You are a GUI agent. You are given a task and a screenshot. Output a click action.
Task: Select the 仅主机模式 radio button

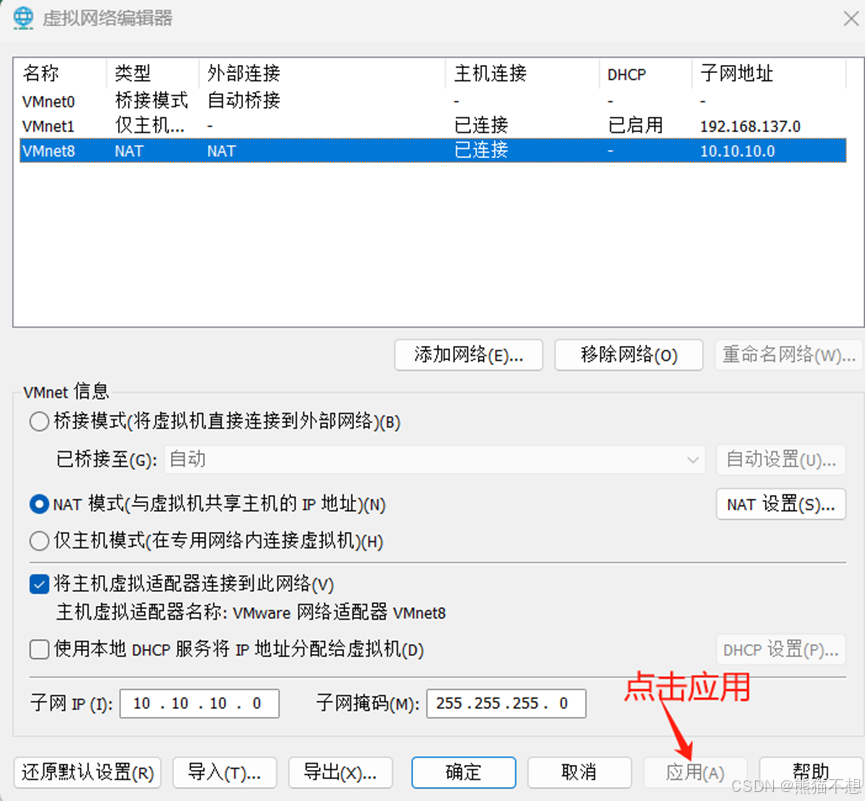coord(39,541)
